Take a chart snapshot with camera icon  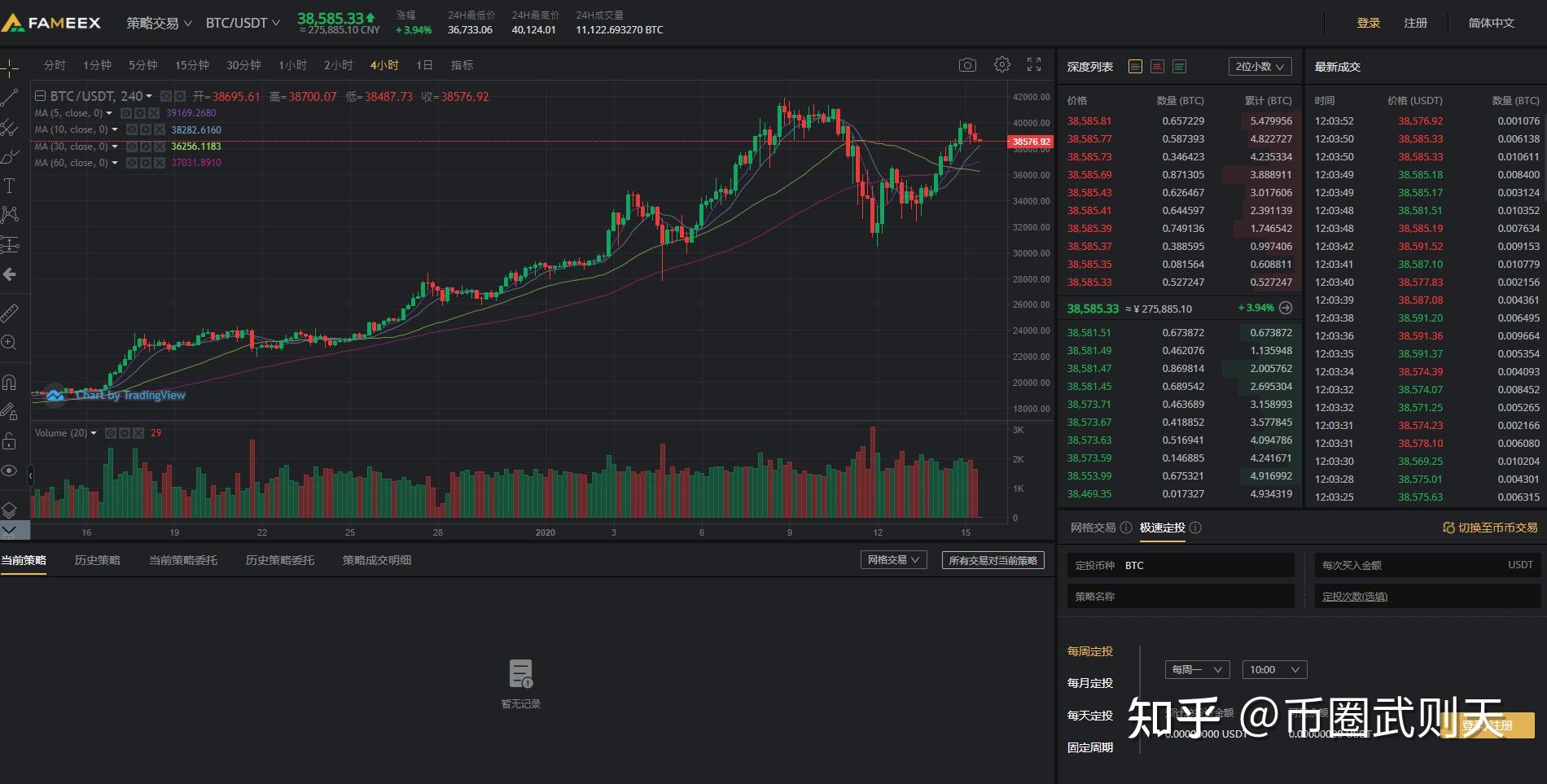pyautogui.click(x=967, y=65)
